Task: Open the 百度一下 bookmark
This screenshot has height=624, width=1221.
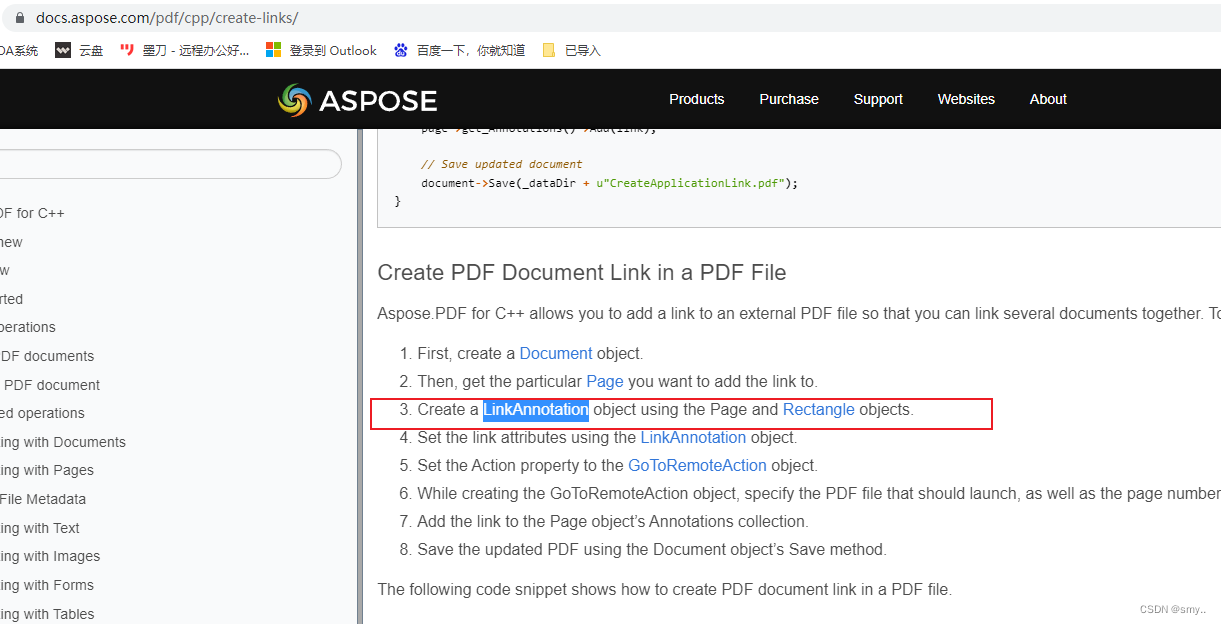Action: click(458, 50)
